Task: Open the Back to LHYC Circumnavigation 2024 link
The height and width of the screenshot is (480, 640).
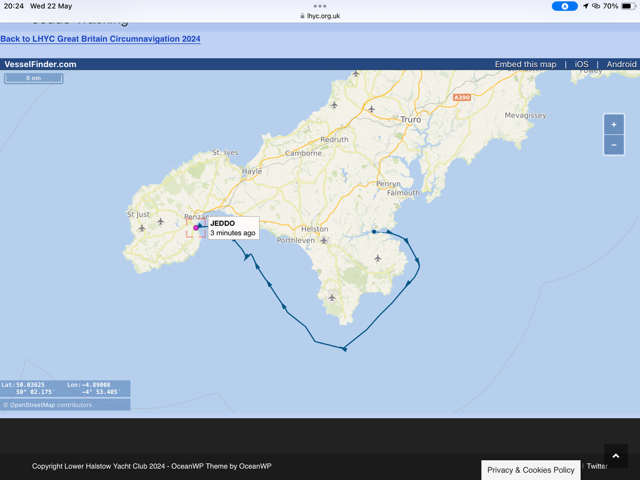Action: pyautogui.click(x=100, y=39)
